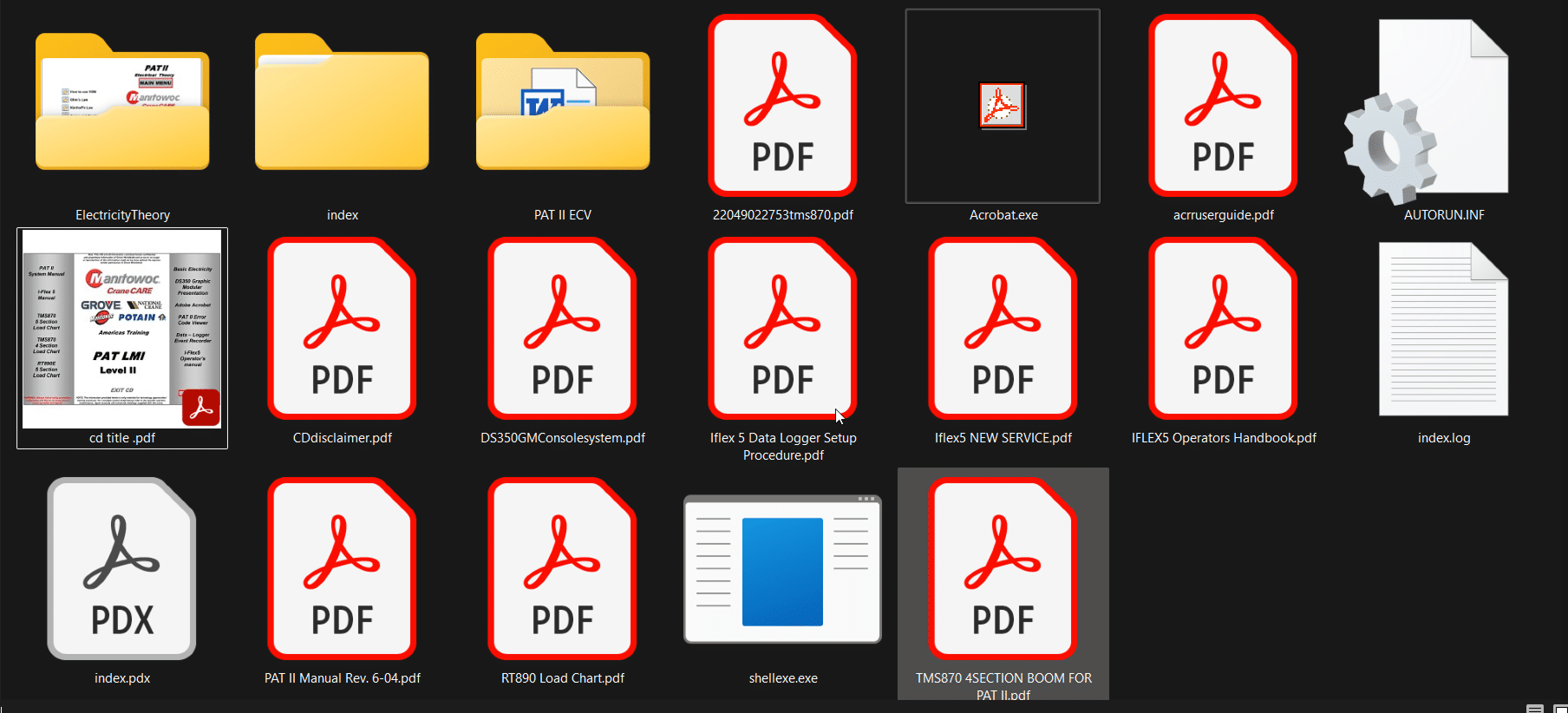
Task: Click the "Iflex 5 Data Logger Setup Procedure.pdf" name
Action: point(783,447)
